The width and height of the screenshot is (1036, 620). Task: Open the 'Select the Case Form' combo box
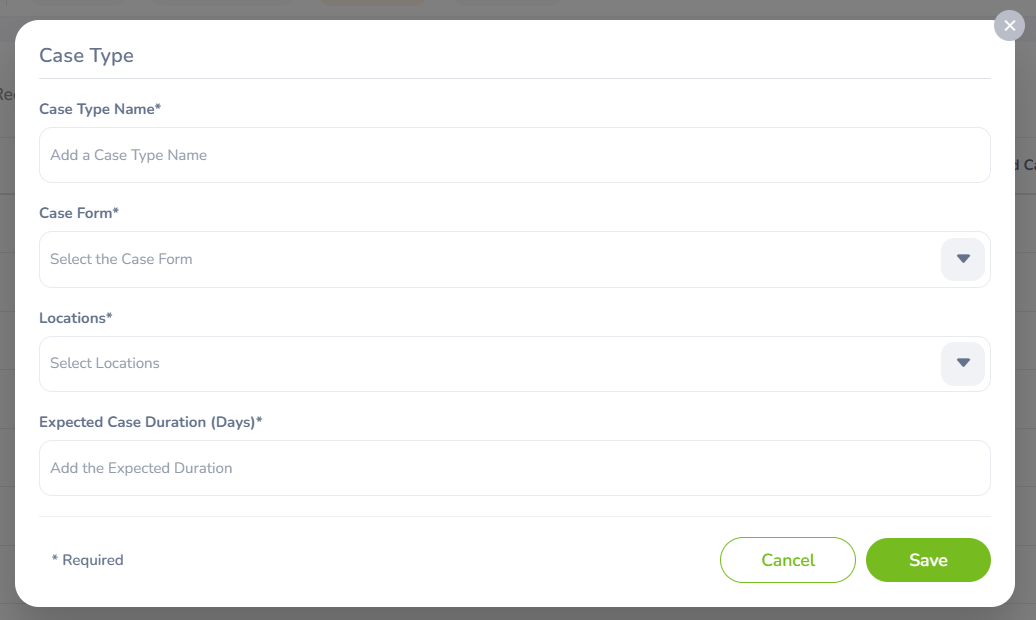coord(490,259)
